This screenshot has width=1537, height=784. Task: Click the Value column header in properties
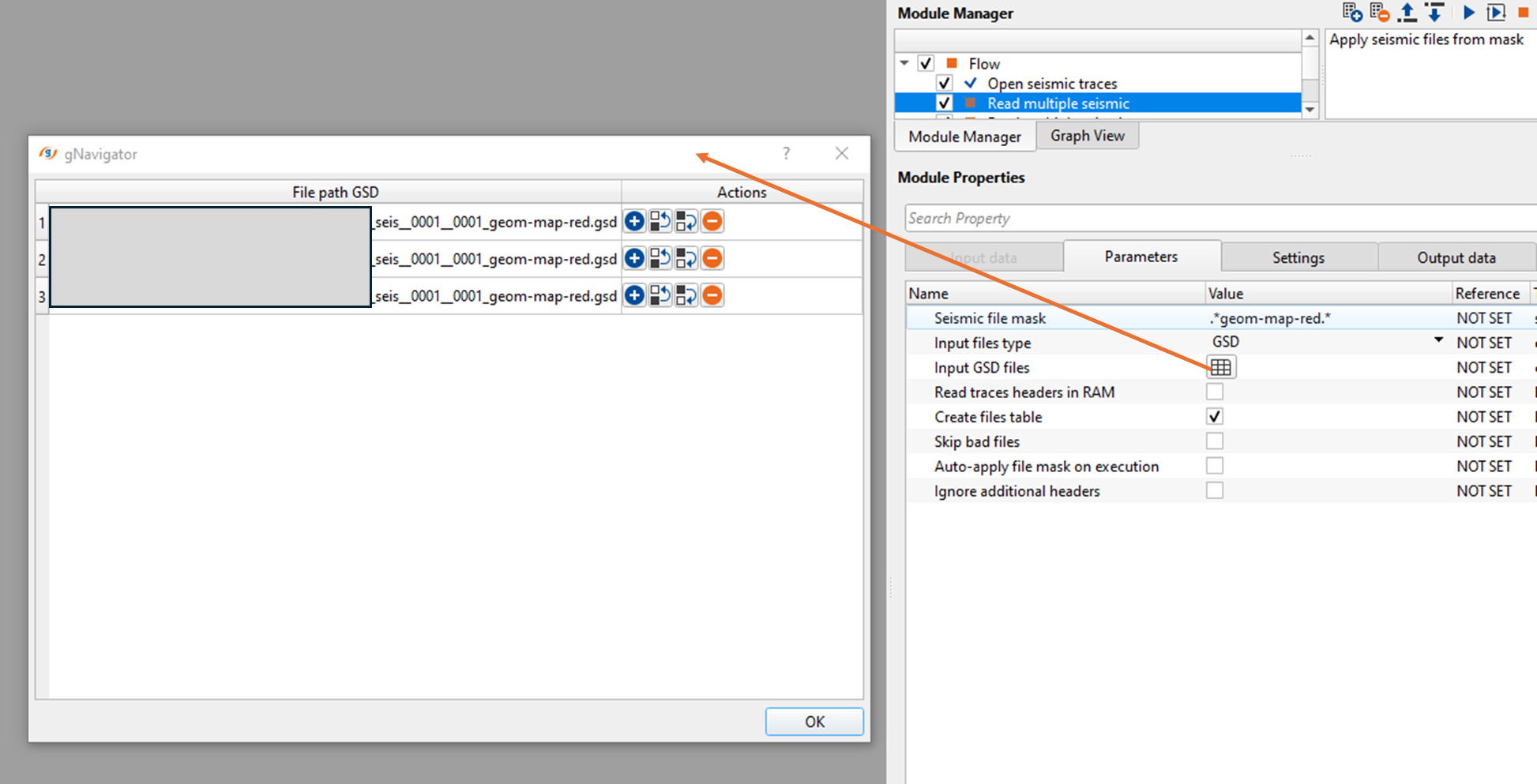(x=1328, y=293)
